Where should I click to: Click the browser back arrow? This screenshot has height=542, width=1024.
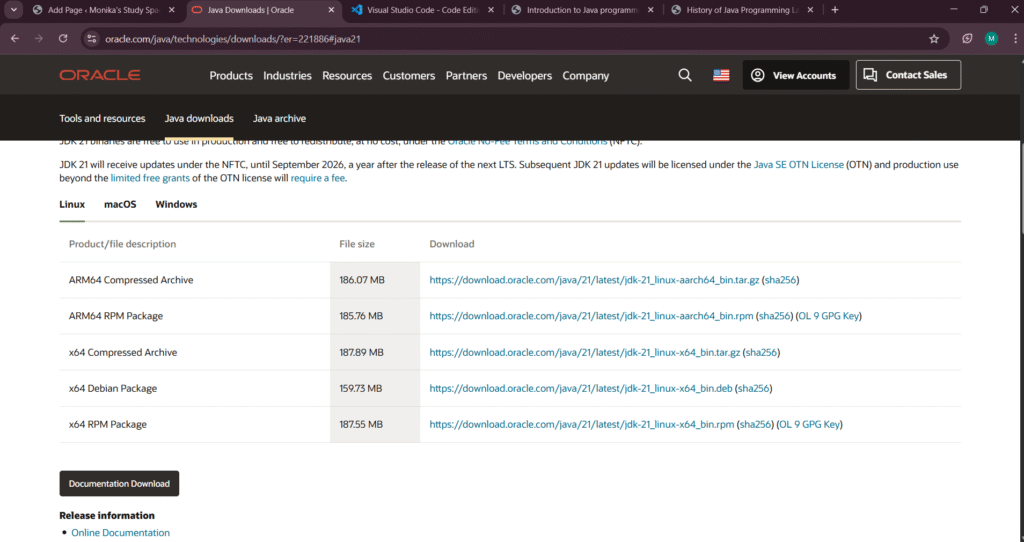tap(14, 39)
